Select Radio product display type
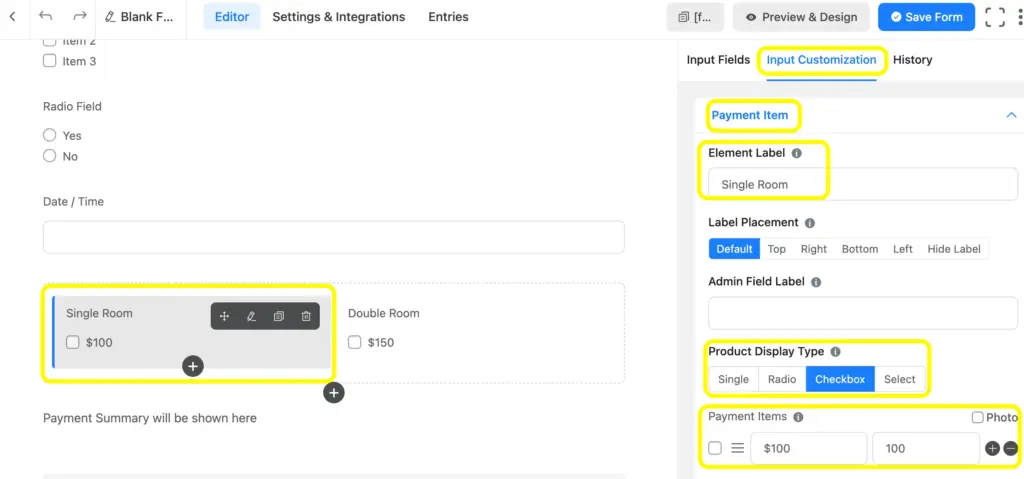Viewport: 1024px width, 479px height. click(782, 379)
